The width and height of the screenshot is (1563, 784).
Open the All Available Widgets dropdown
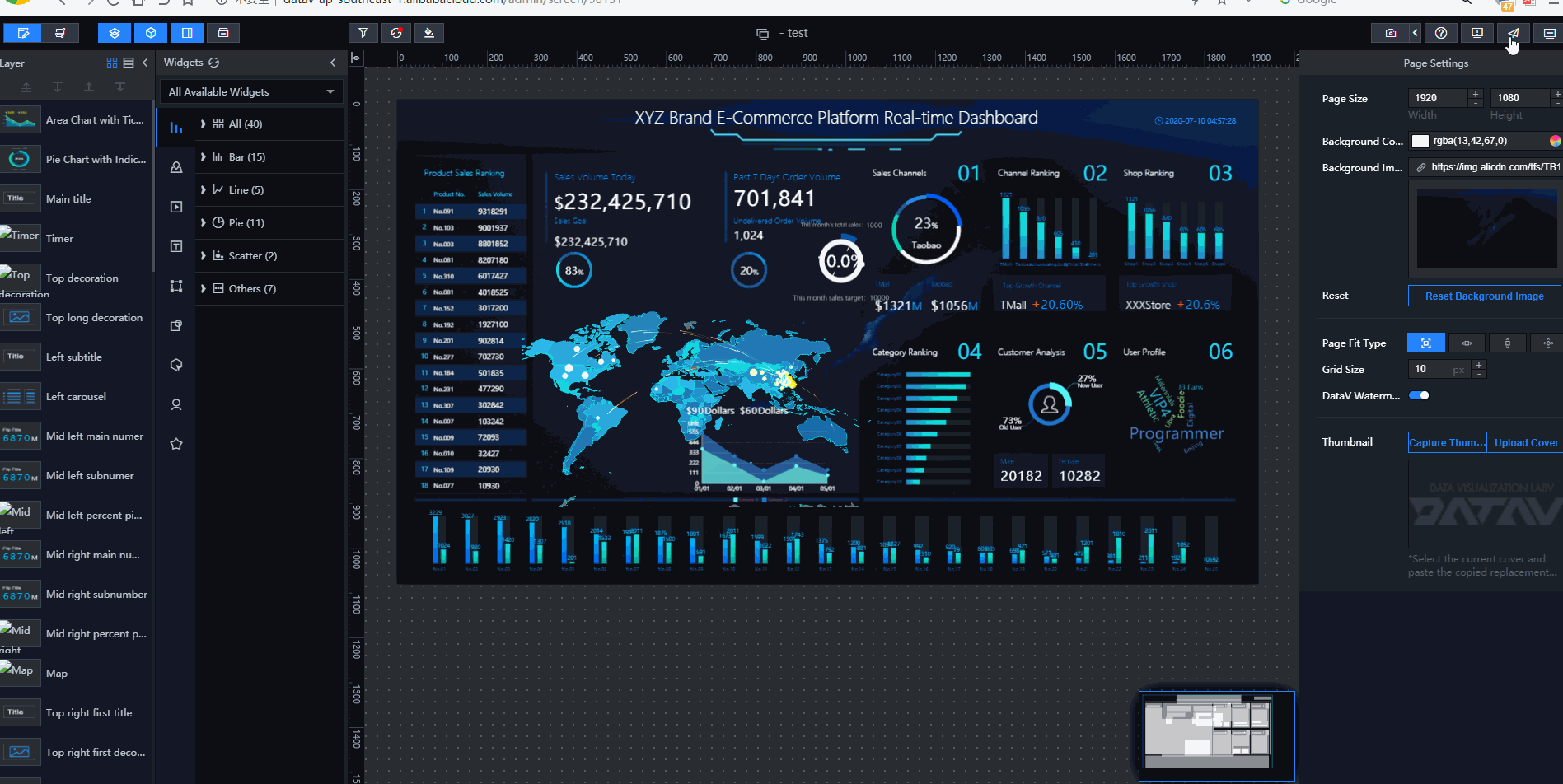tap(251, 92)
